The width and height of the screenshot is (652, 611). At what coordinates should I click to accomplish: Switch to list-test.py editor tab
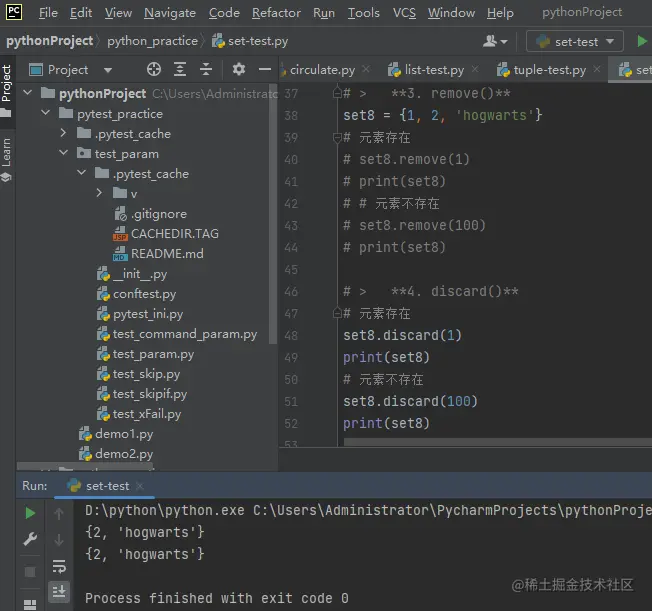[426, 70]
